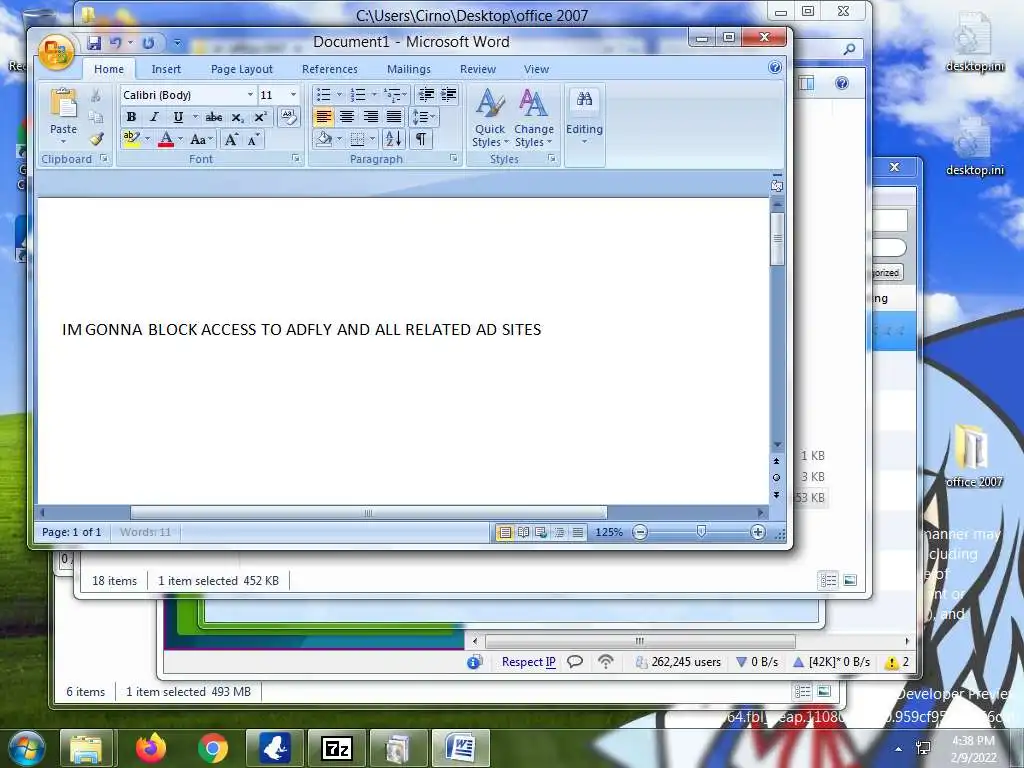Open the Change Styles menu

click(534, 118)
